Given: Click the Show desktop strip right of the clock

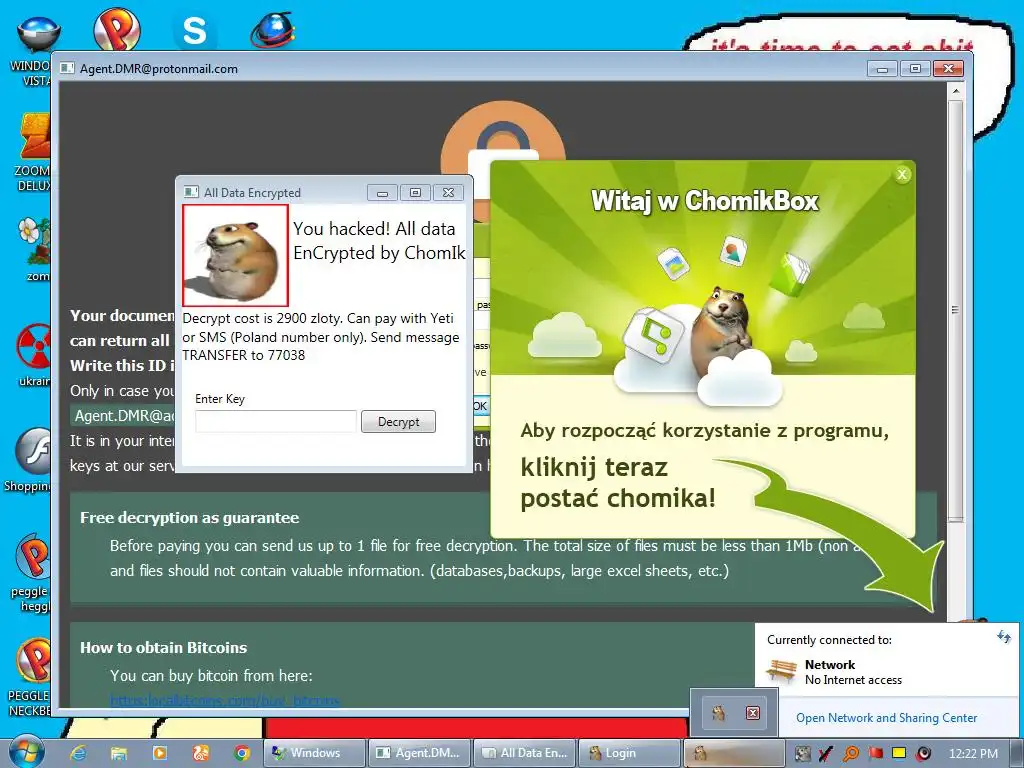Looking at the screenshot, I should (x=1017, y=753).
